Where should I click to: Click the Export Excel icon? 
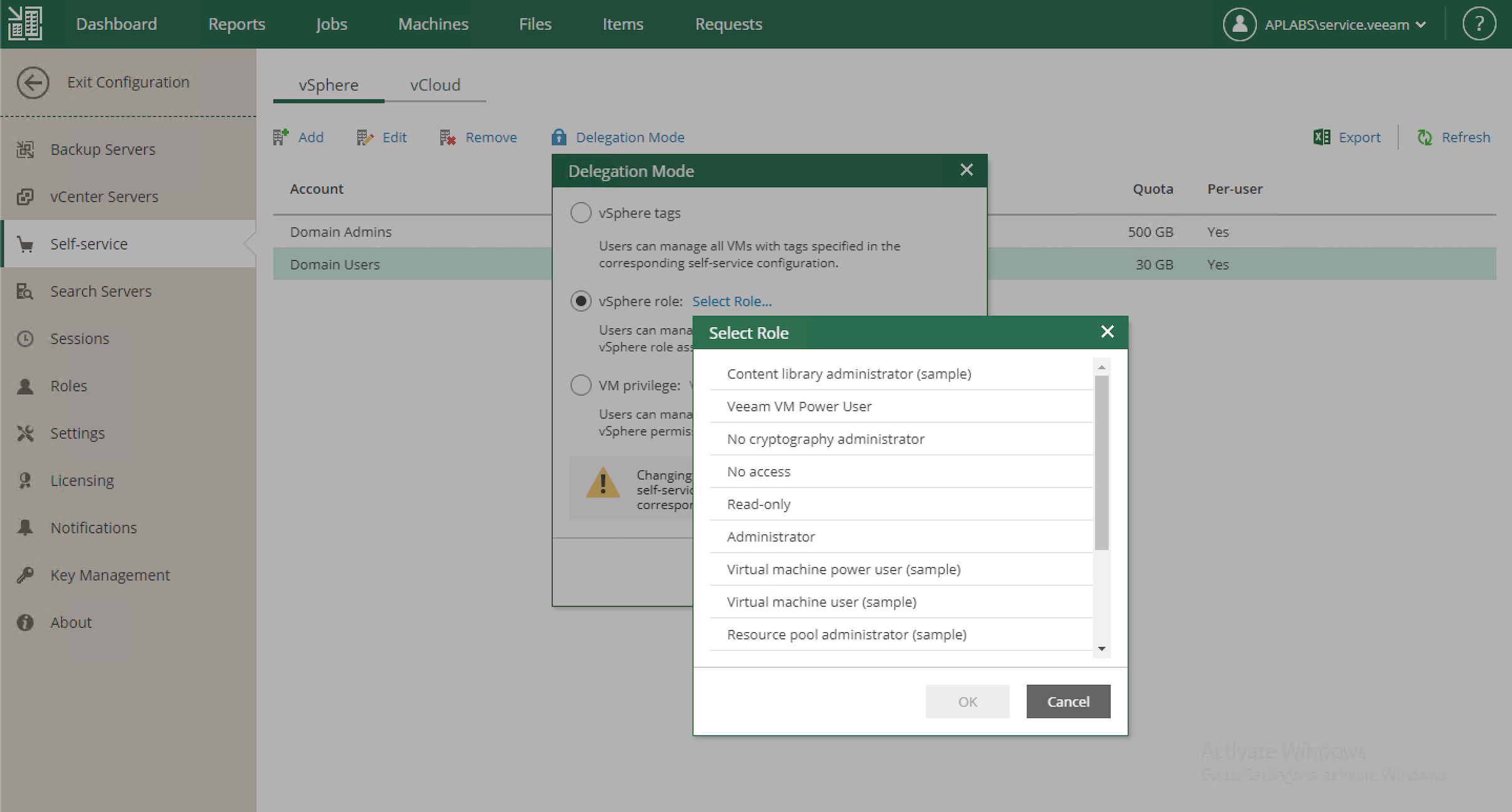pos(1322,137)
